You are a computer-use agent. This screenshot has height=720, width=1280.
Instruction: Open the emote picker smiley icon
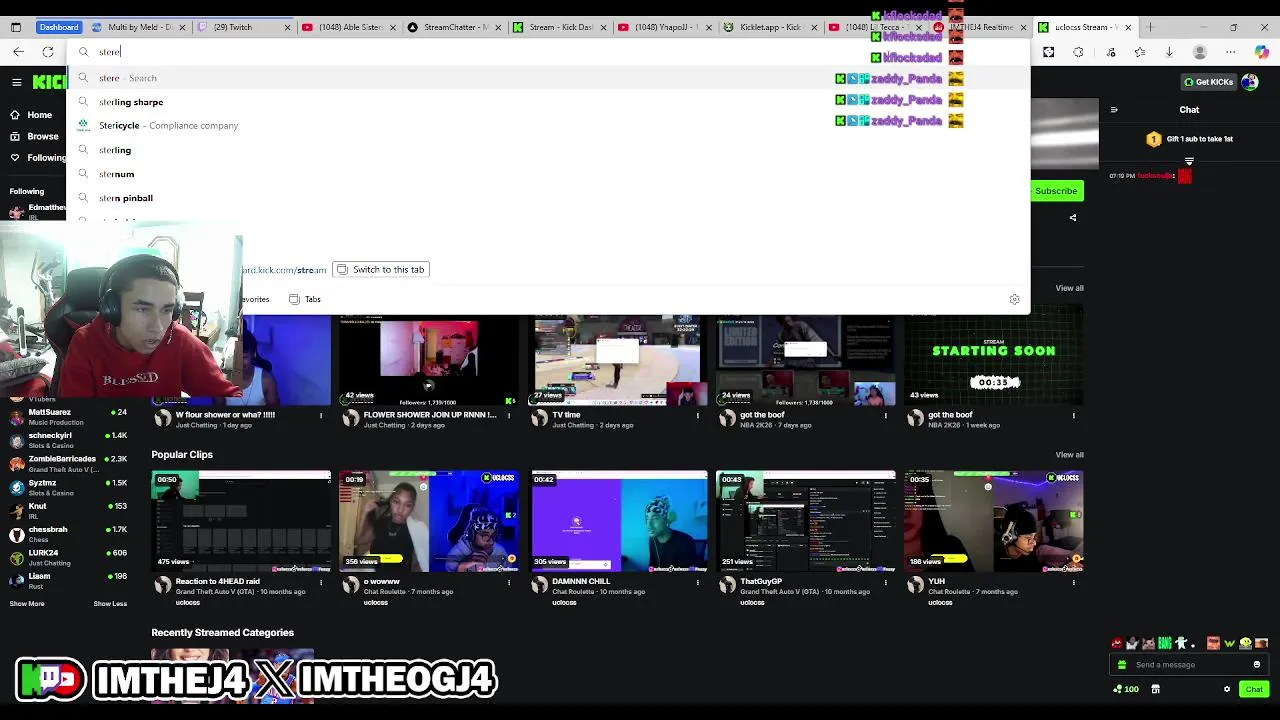click(1257, 665)
